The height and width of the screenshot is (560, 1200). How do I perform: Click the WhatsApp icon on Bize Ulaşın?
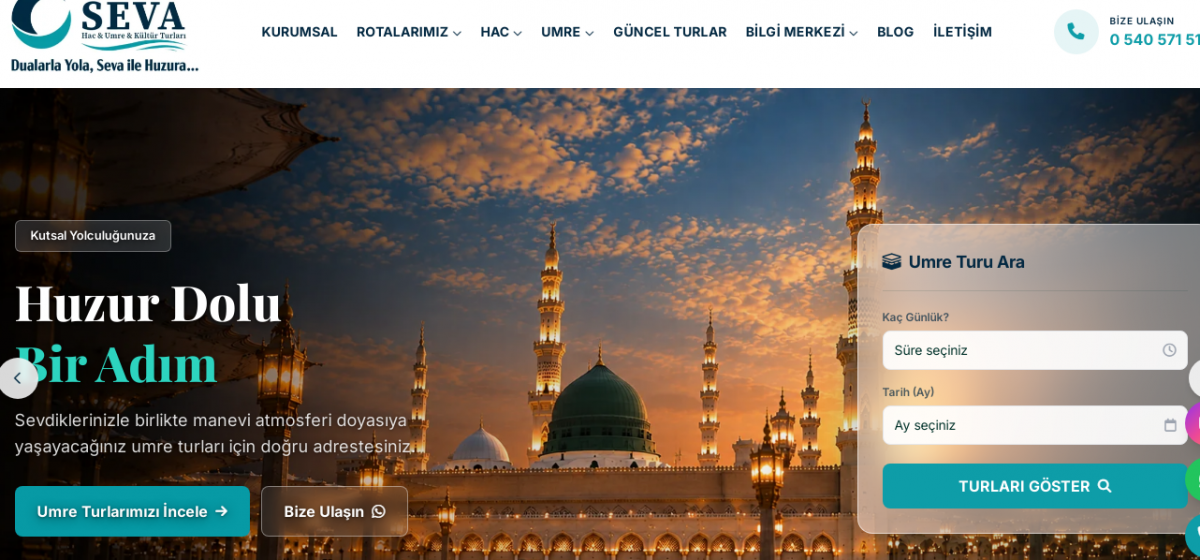click(378, 512)
